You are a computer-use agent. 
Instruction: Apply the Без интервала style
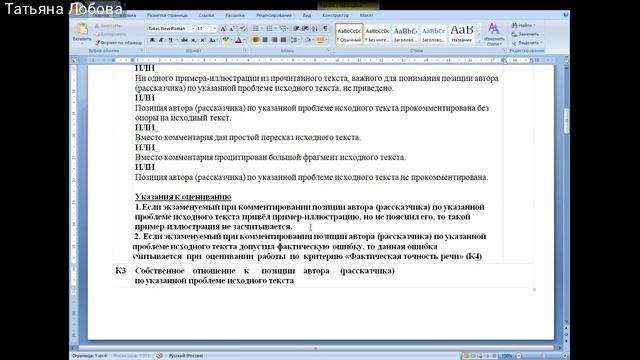377,34
